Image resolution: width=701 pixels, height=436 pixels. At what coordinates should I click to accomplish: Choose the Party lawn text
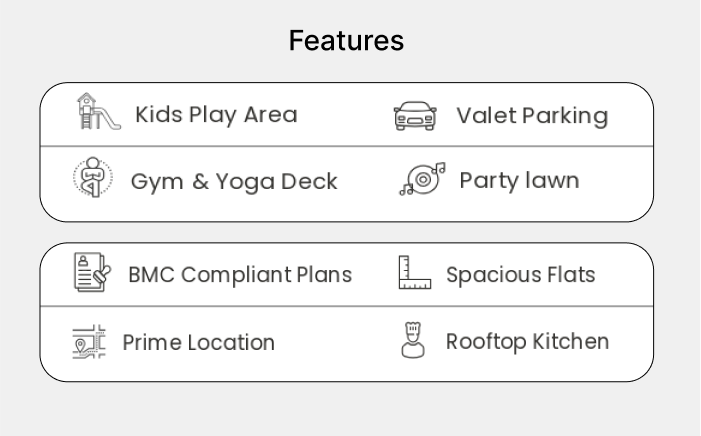pos(519,181)
